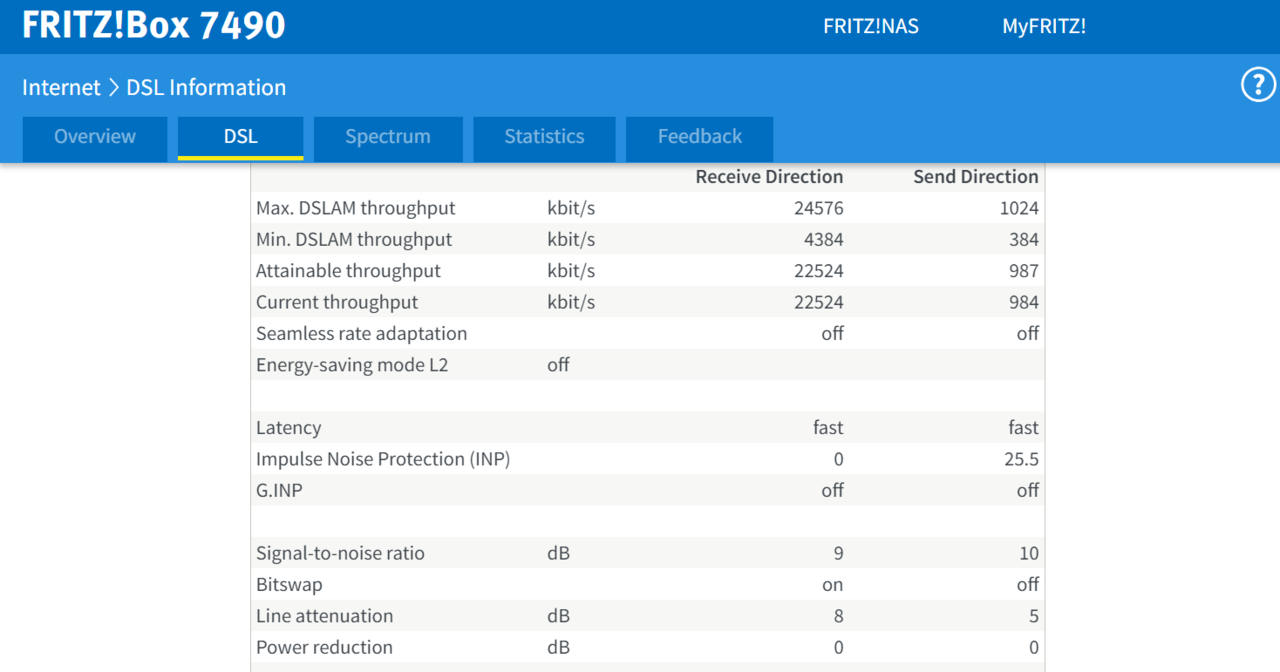This screenshot has width=1280, height=672.
Task: Select the kbit/s unit for Max. DSLAM throughput
Action: click(571, 208)
